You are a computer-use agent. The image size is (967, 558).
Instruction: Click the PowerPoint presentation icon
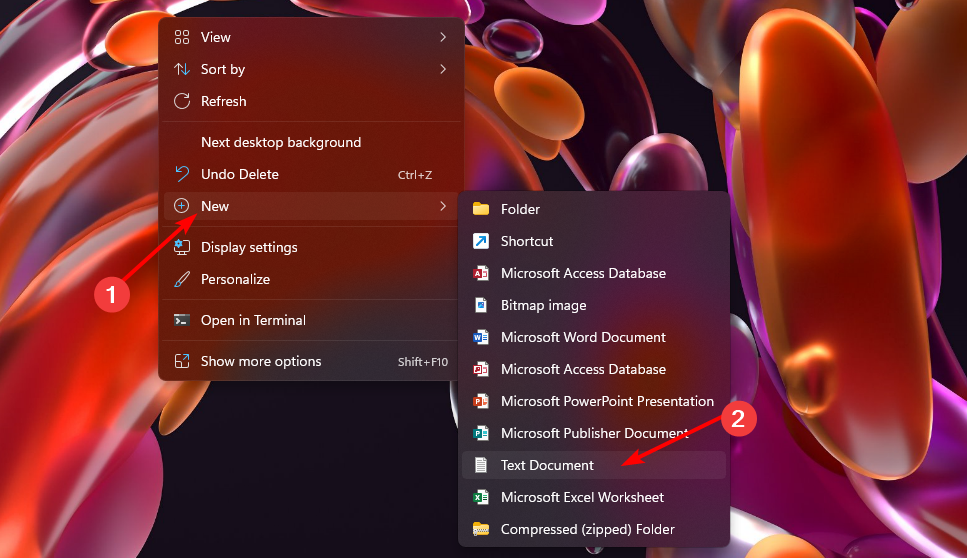[480, 401]
